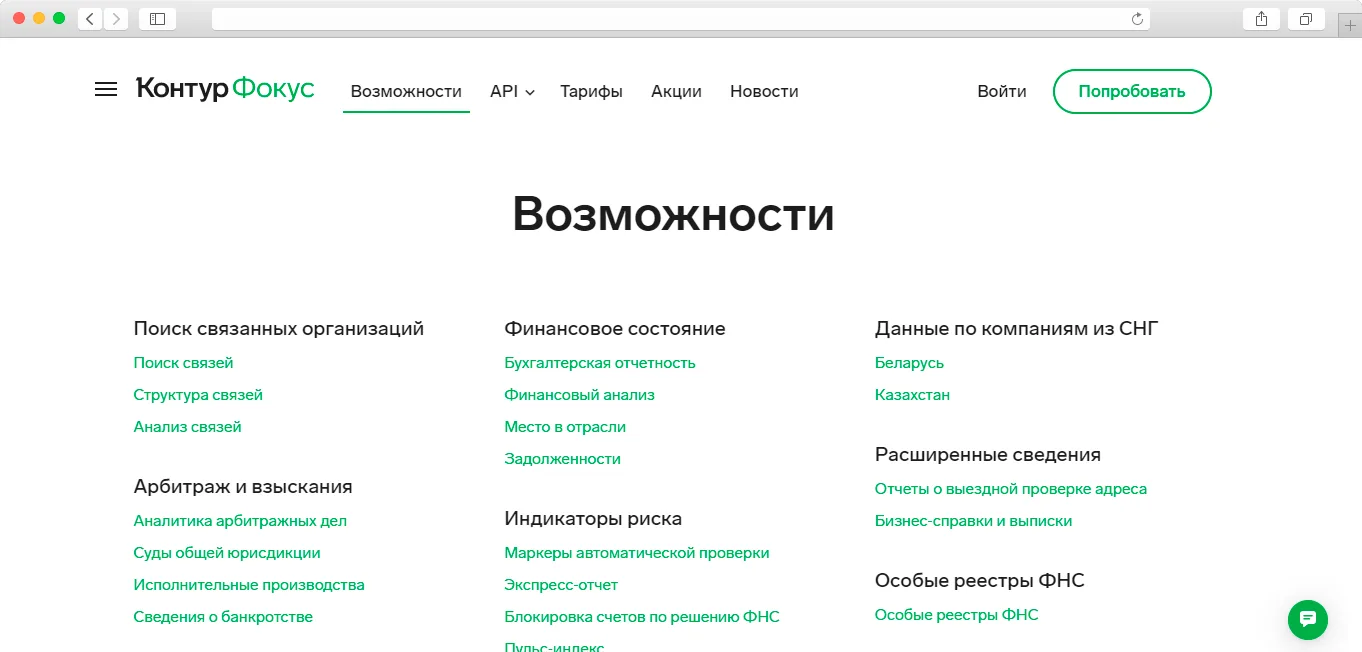Select the Возможности nav tab
The image size is (1362, 652).
pos(406,91)
